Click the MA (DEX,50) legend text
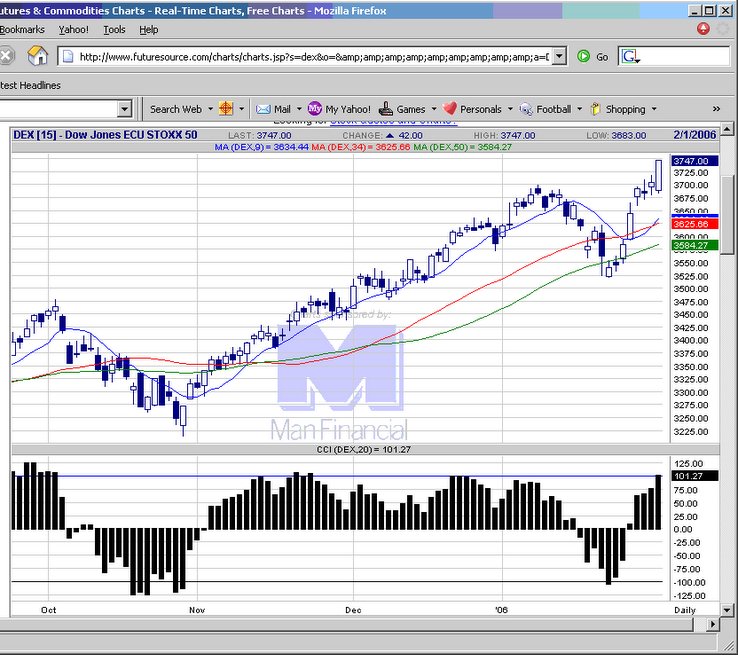Image resolution: width=738 pixels, height=655 pixels. click(x=462, y=147)
